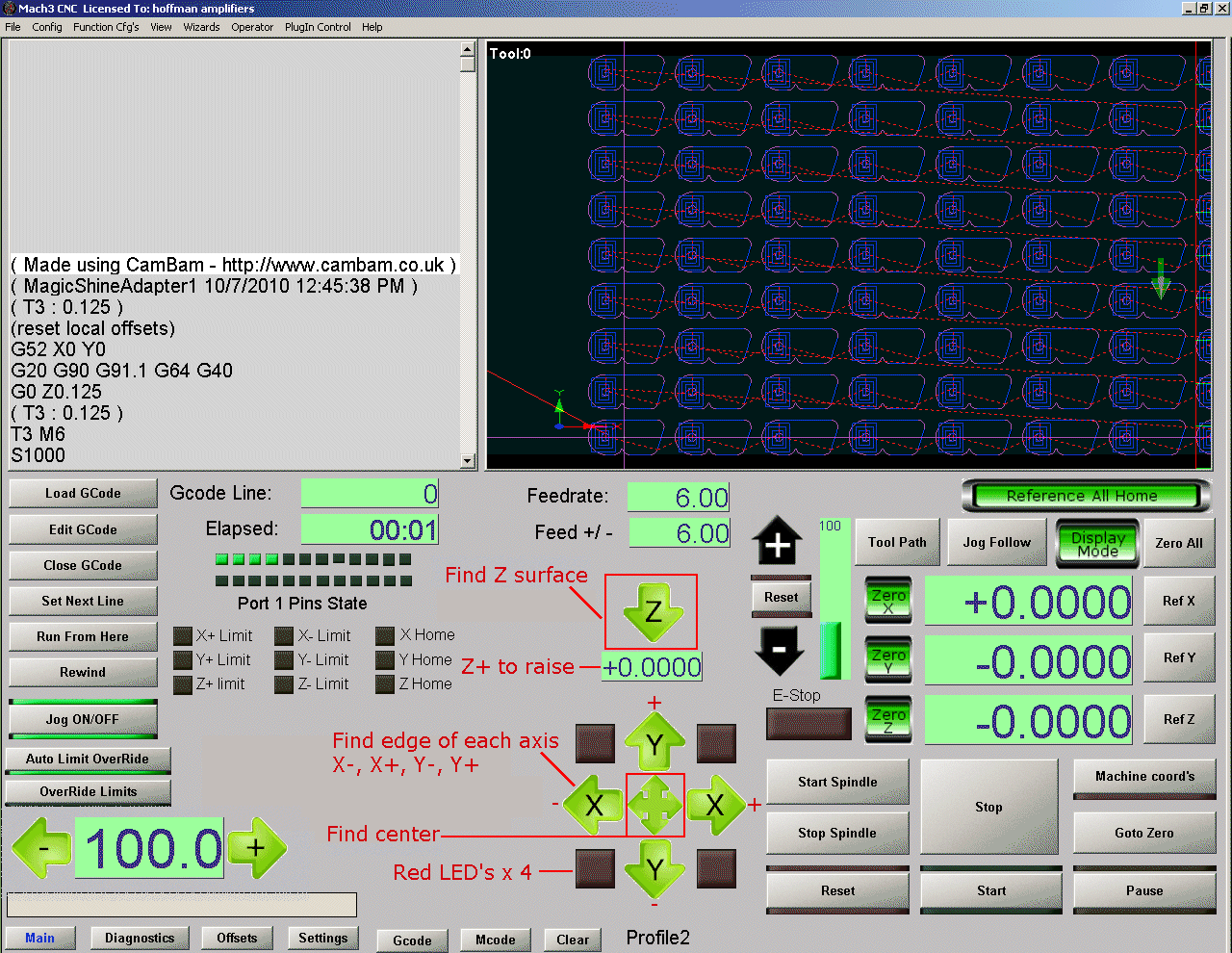Viewport: 1232px width, 953px height.
Task: Click the Zero Z axis button
Action: 887,720
